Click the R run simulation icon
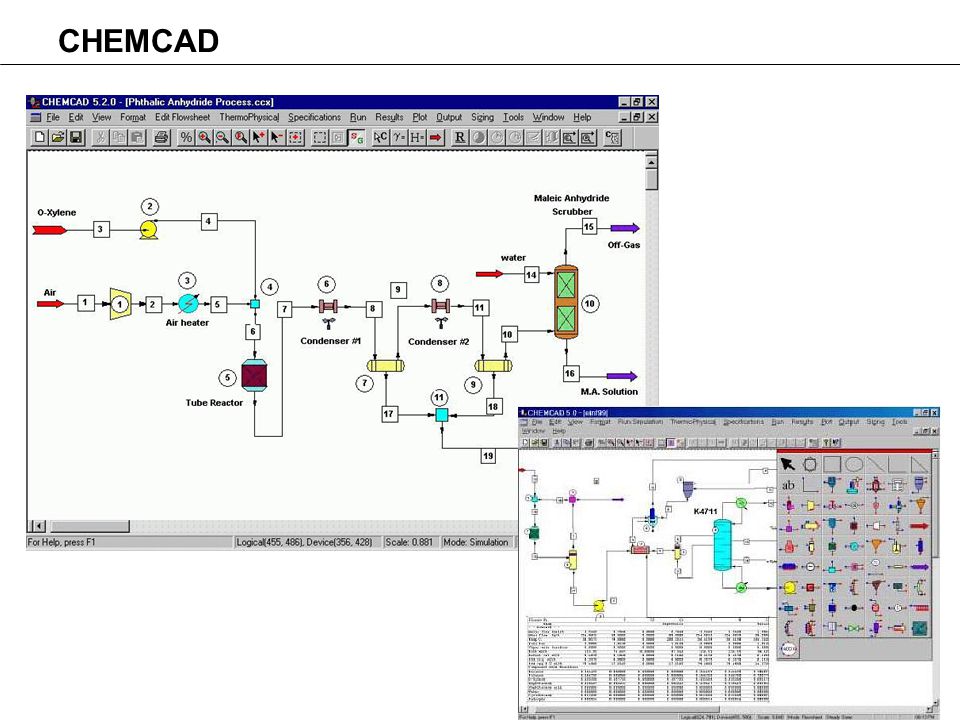Image resolution: width=960 pixels, height=720 pixels. click(460, 137)
